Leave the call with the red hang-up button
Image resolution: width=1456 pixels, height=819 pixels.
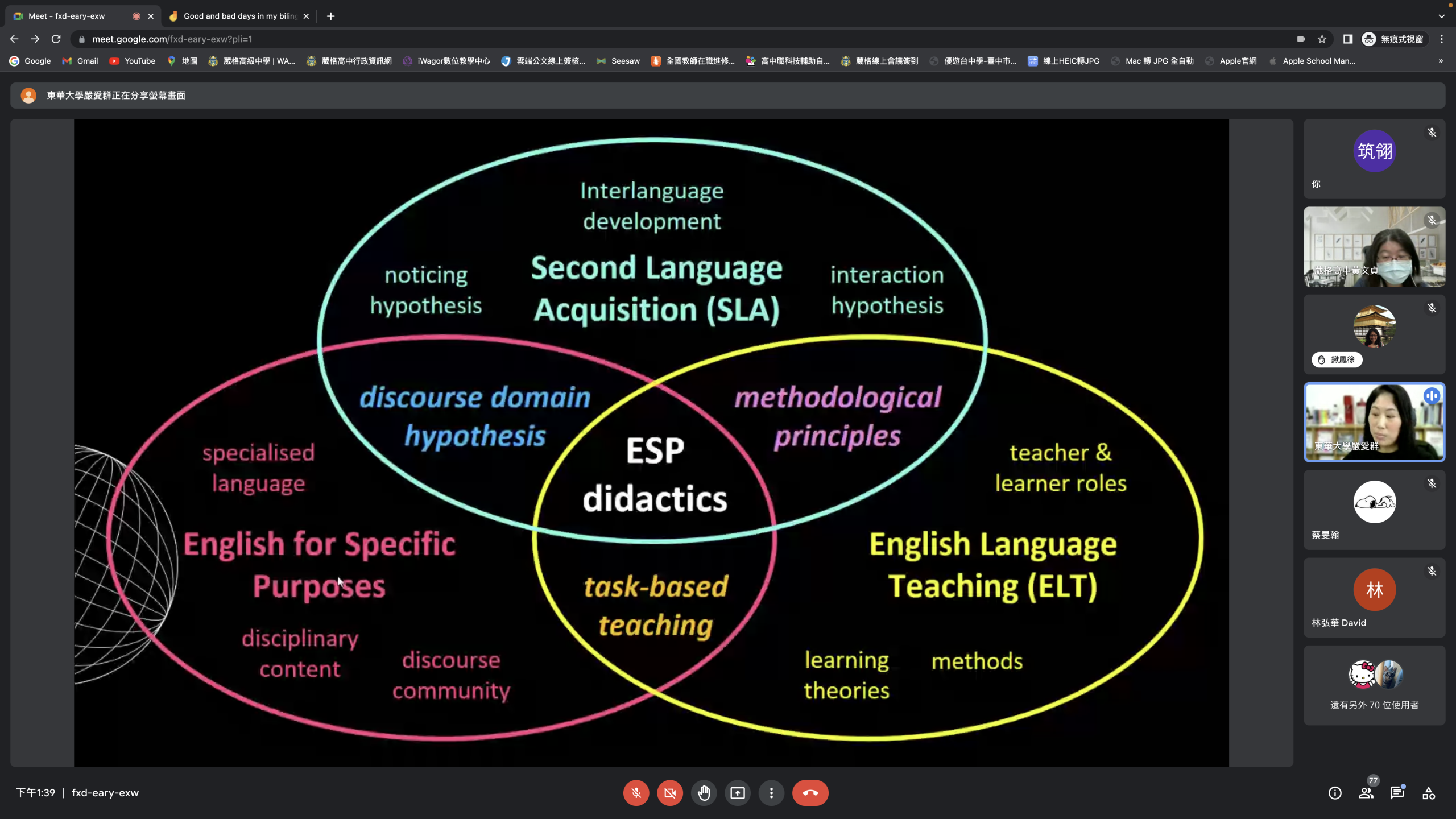(x=810, y=793)
